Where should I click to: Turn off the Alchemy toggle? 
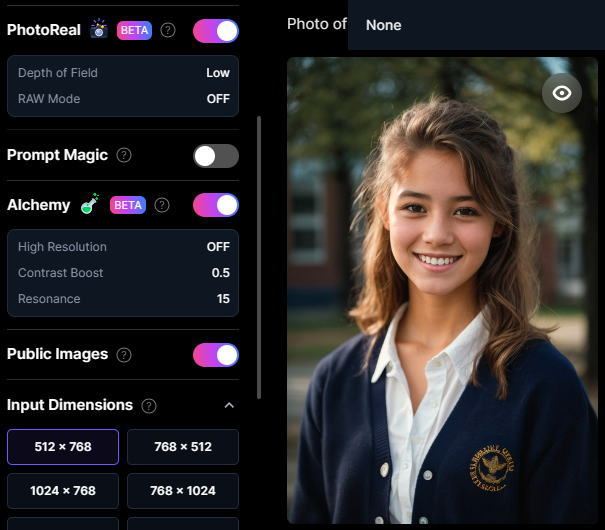(216, 205)
